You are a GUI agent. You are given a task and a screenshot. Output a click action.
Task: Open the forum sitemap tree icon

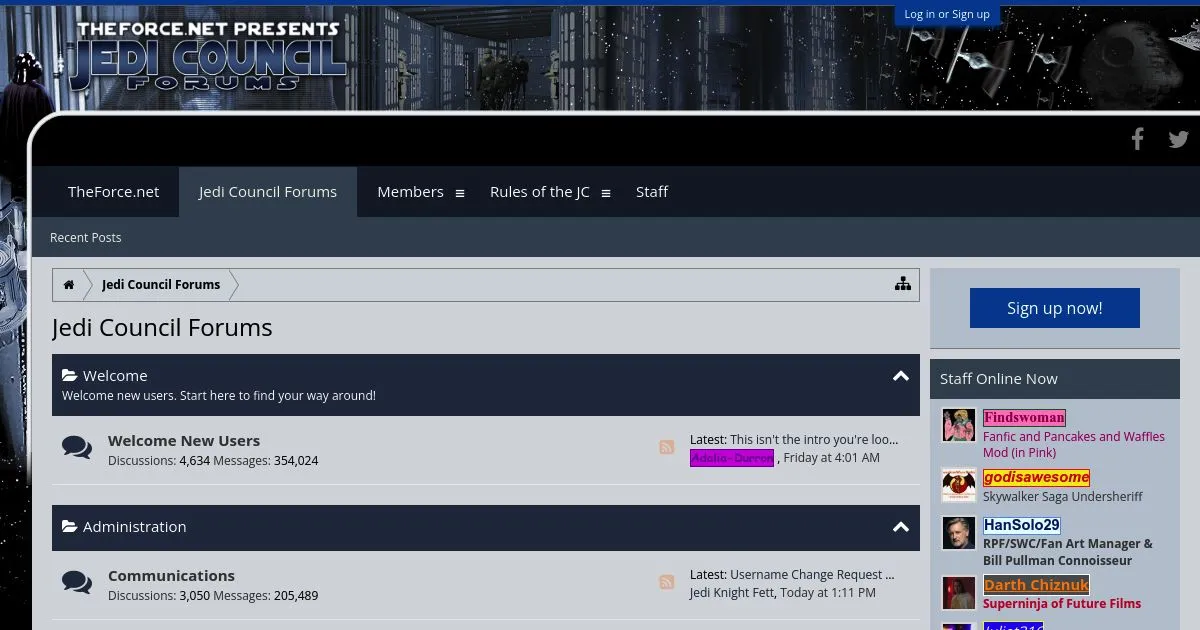tap(903, 284)
